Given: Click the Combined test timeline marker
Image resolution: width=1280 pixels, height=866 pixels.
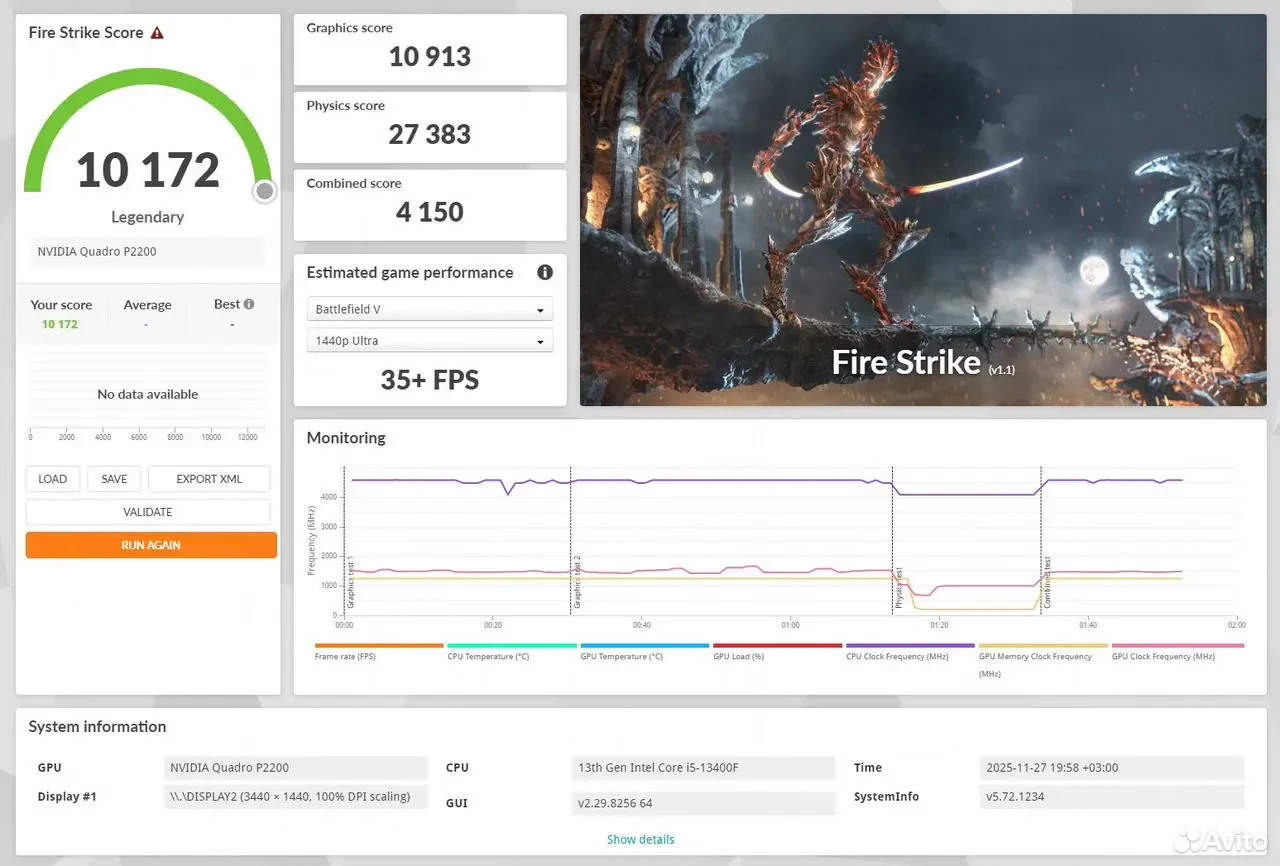Looking at the screenshot, I should click(1047, 583).
